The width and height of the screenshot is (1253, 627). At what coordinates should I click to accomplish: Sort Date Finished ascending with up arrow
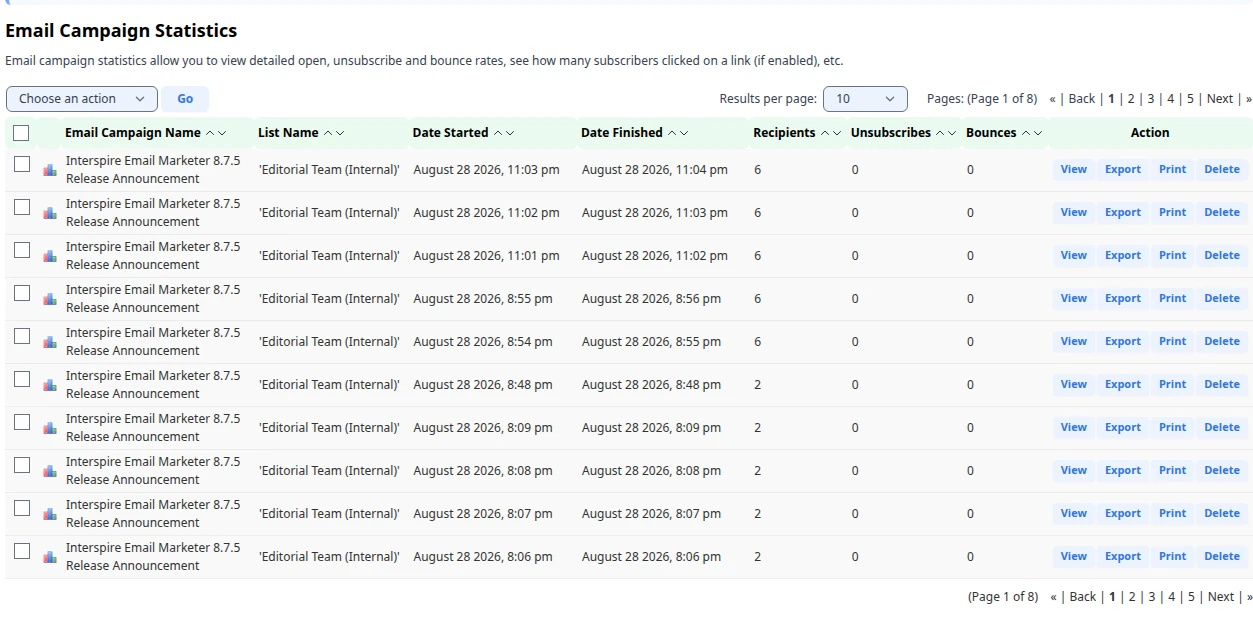pos(672,133)
